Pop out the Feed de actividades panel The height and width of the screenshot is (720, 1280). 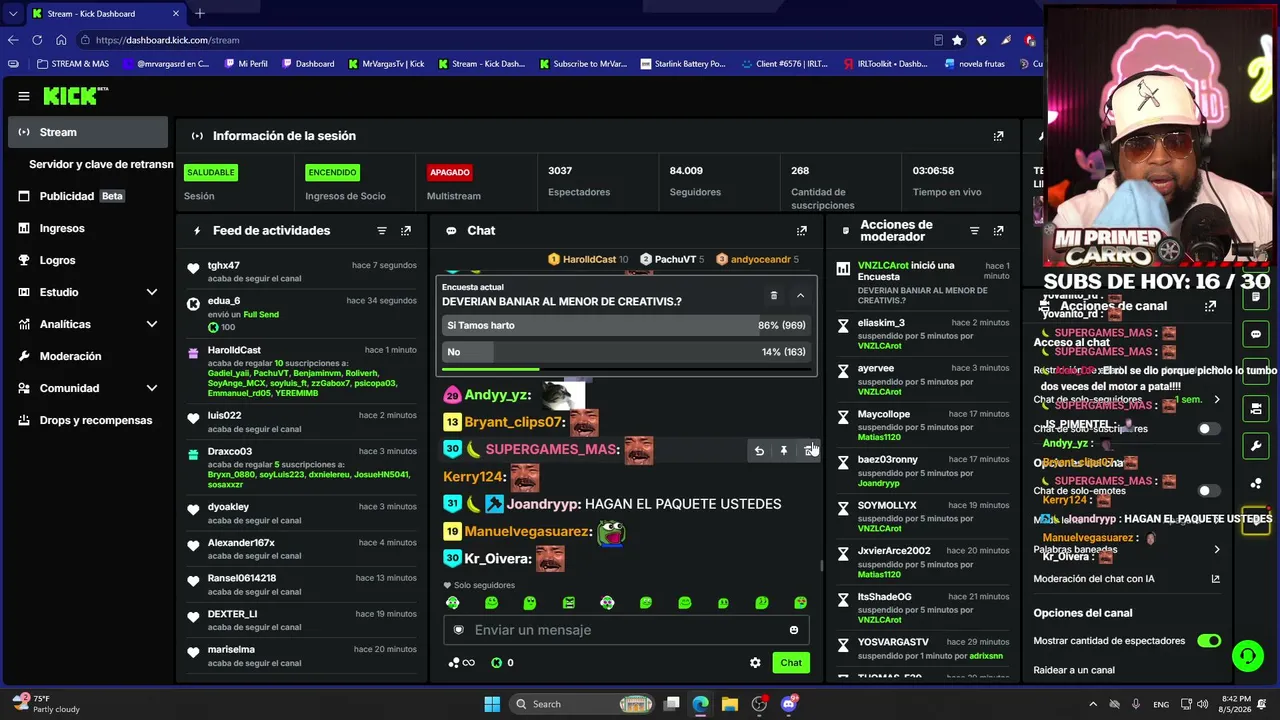point(406,231)
